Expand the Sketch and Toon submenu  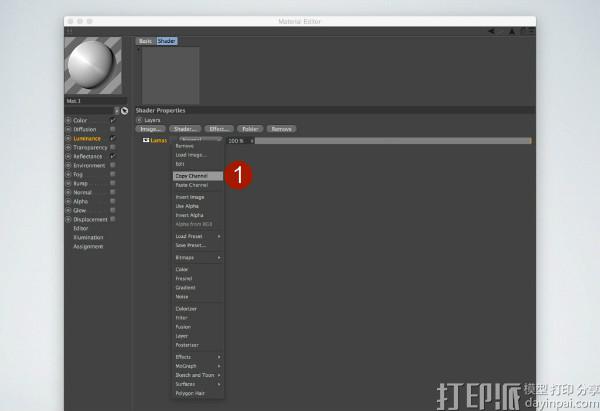[x=198, y=375]
